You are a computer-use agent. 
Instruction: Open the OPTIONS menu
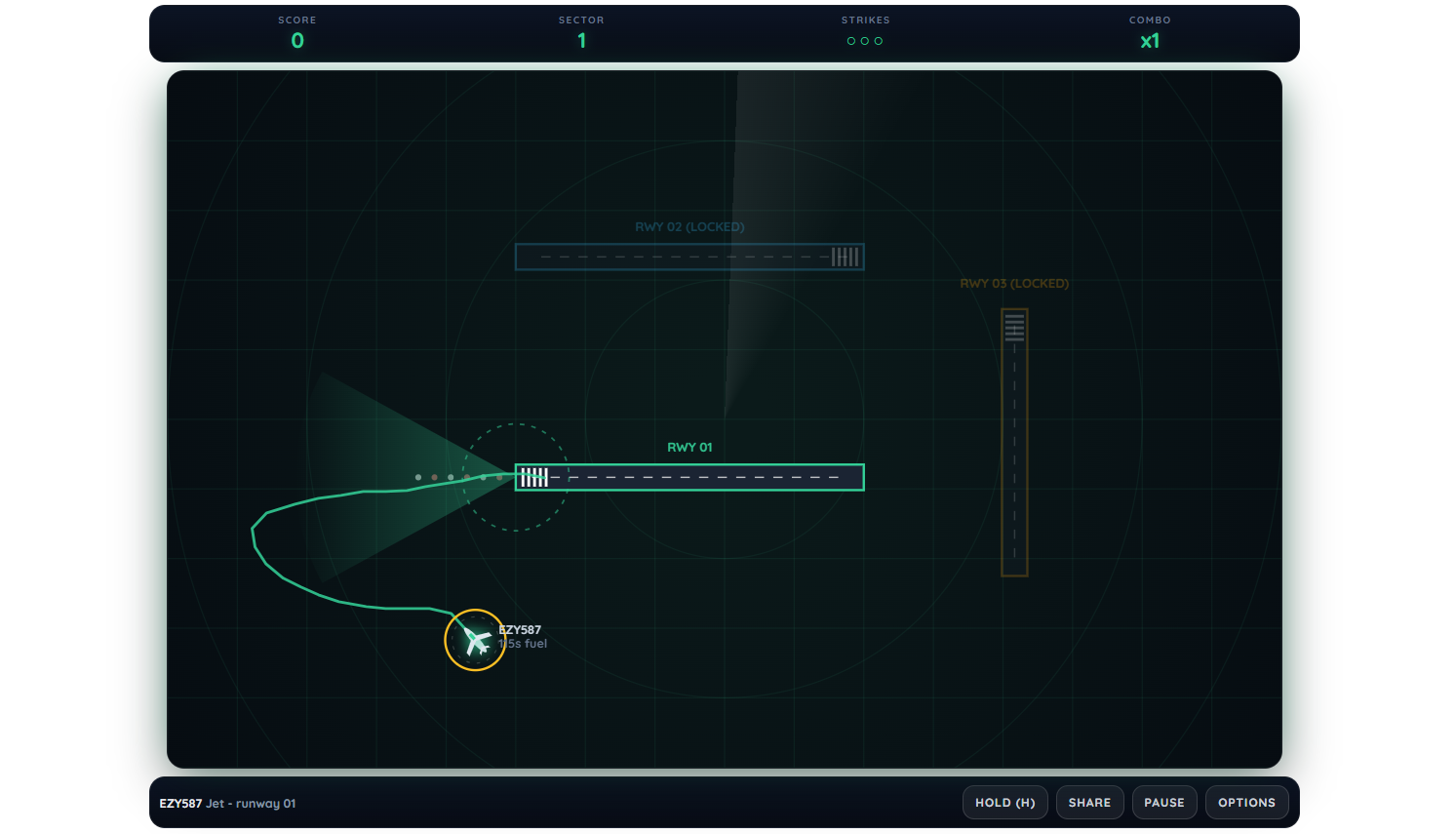pos(1246,803)
